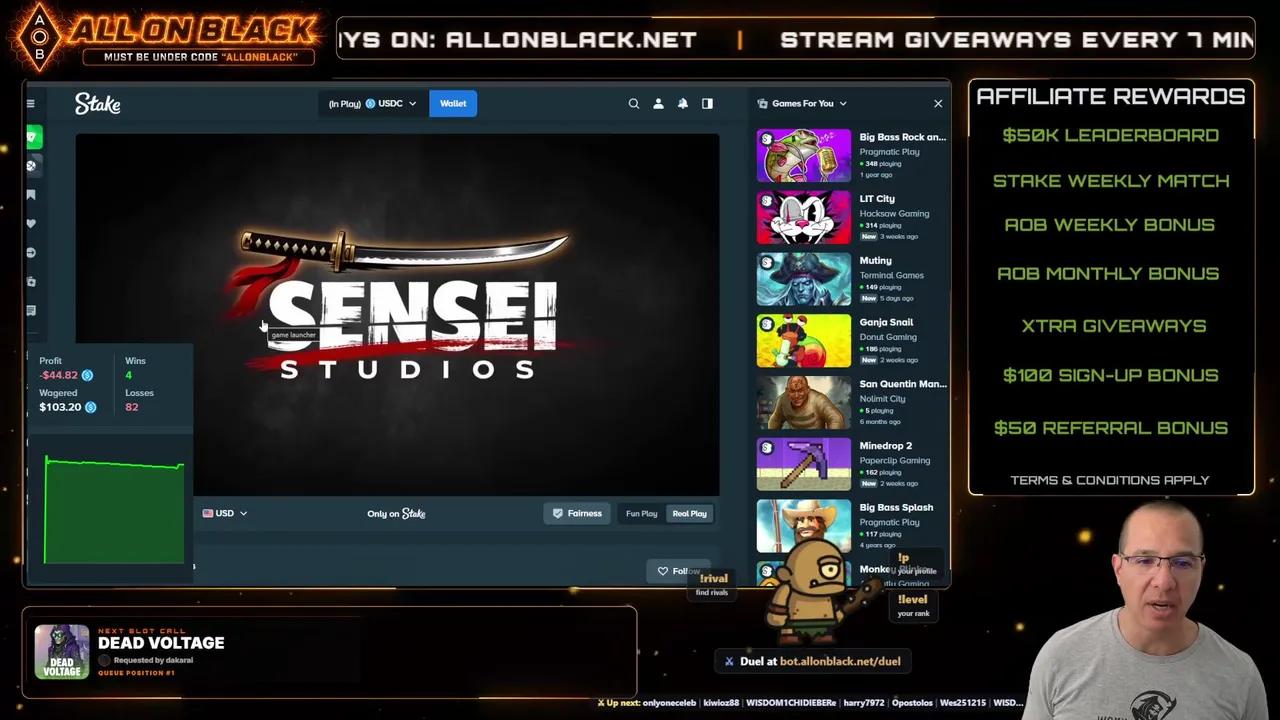Click the circular arrow sidebar icon
Viewport: 1280px width, 720px height.
(31, 253)
